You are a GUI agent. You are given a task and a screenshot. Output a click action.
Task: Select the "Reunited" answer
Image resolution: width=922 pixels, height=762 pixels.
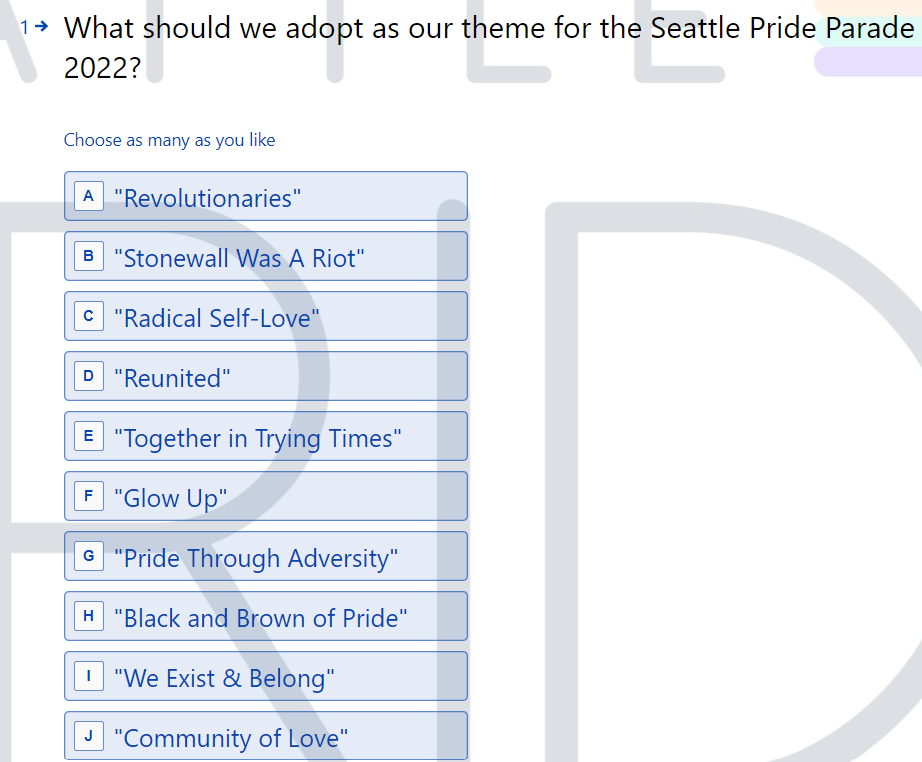tap(266, 376)
